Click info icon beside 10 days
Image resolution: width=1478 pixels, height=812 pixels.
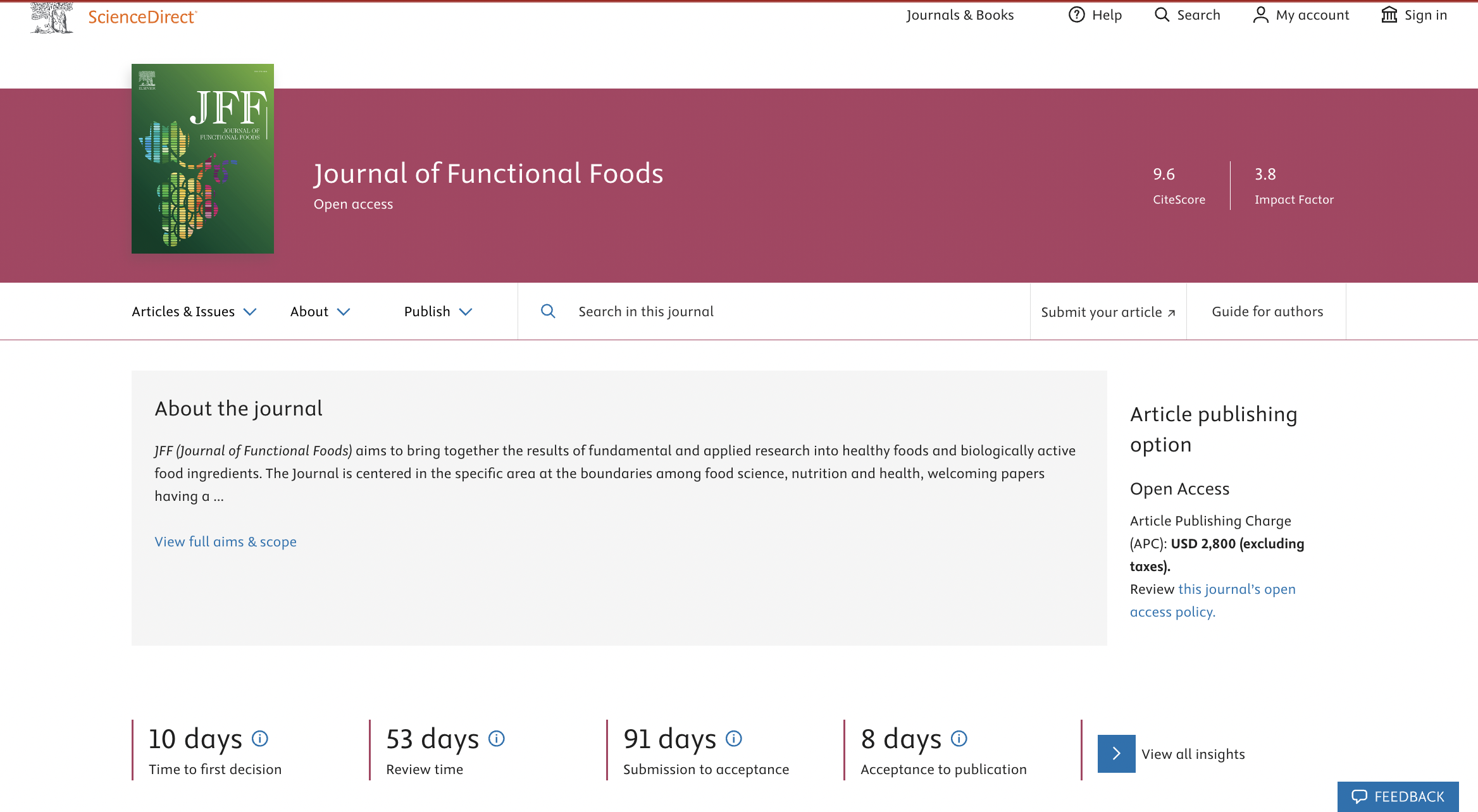click(x=260, y=739)
